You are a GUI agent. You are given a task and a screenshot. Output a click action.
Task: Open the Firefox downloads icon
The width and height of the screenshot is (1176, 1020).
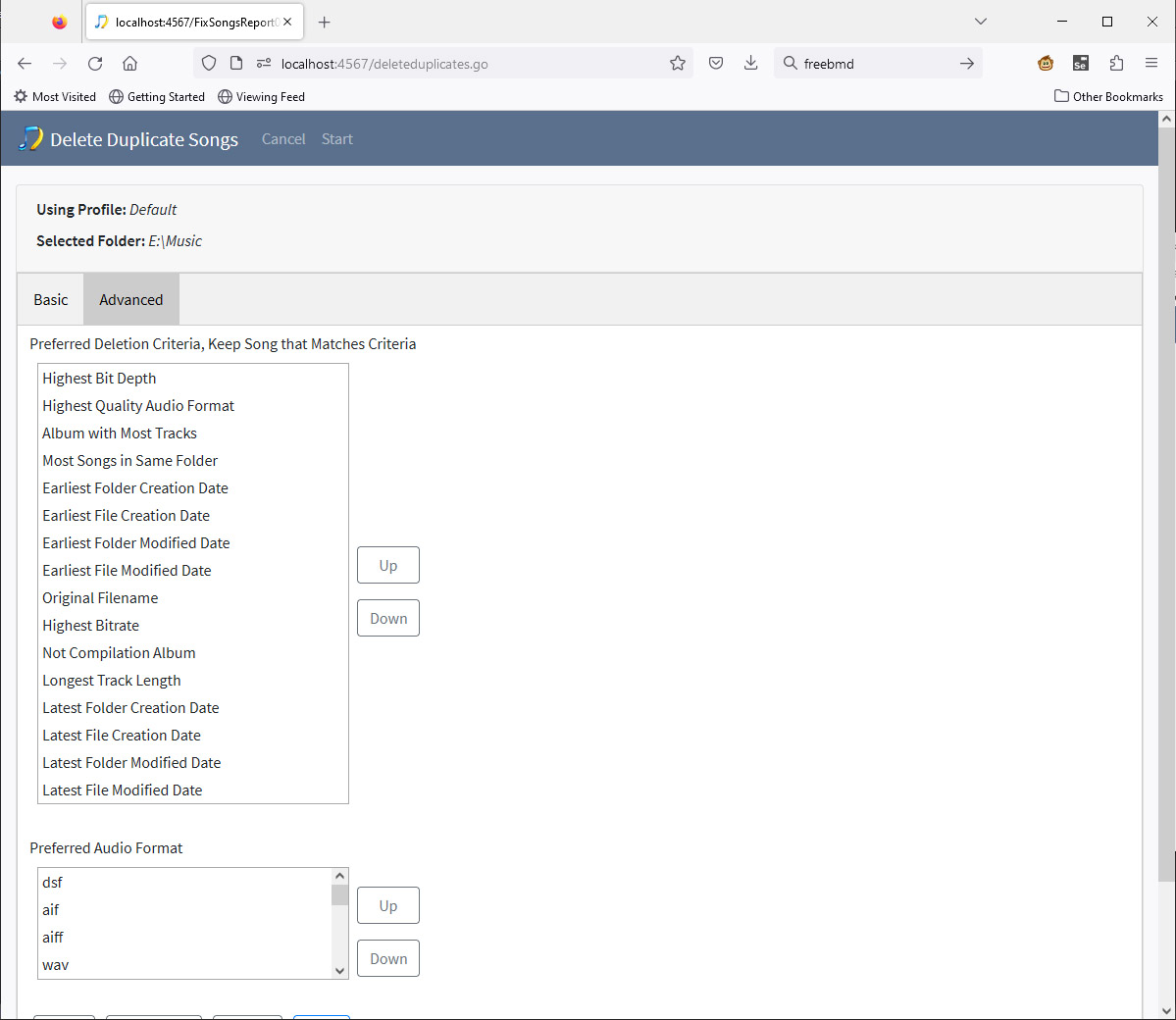pos(750,64)
